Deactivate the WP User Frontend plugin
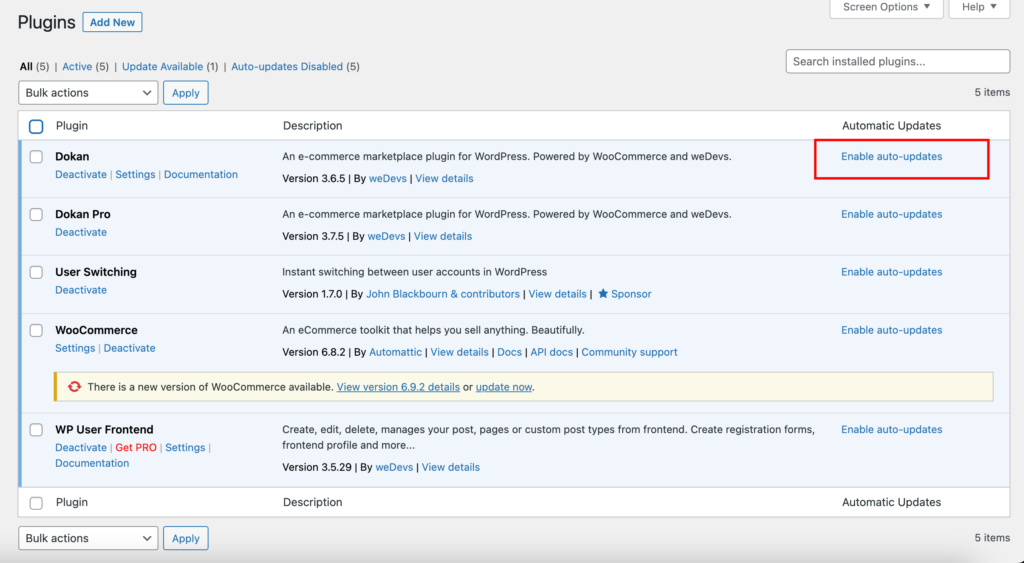The image size is (1024, 563). (x=81, y=447)
